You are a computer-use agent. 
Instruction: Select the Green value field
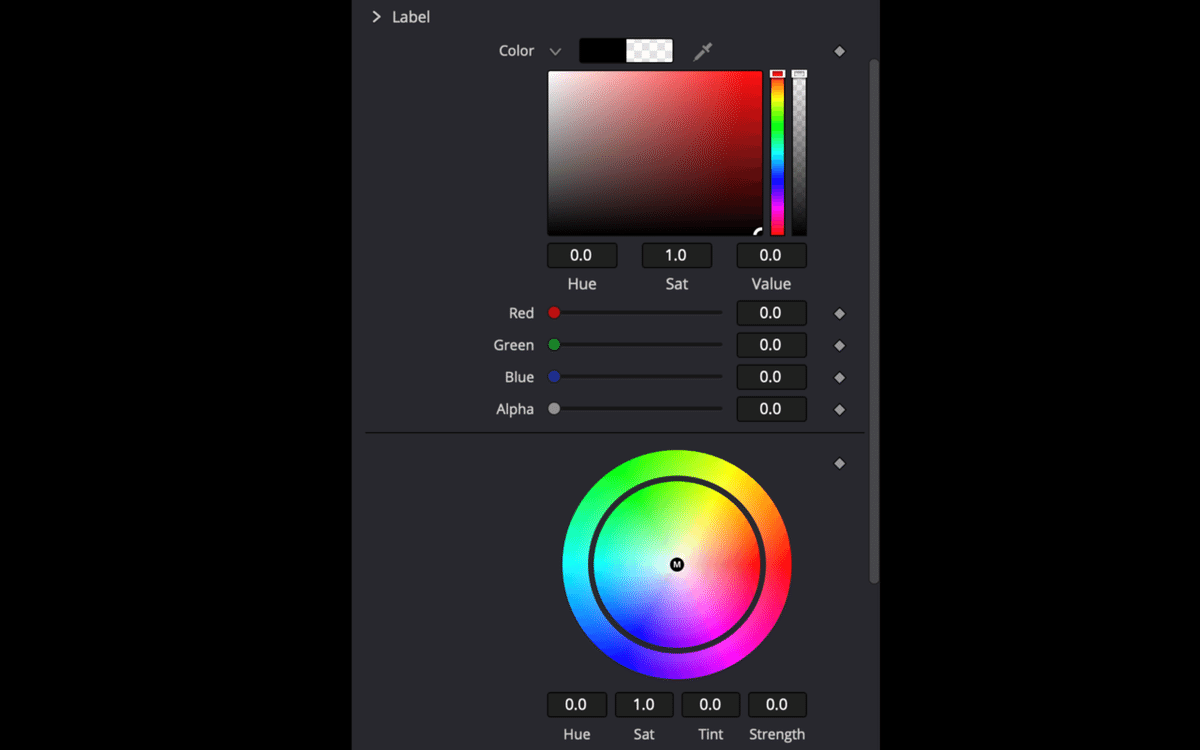tap(771, 345)
